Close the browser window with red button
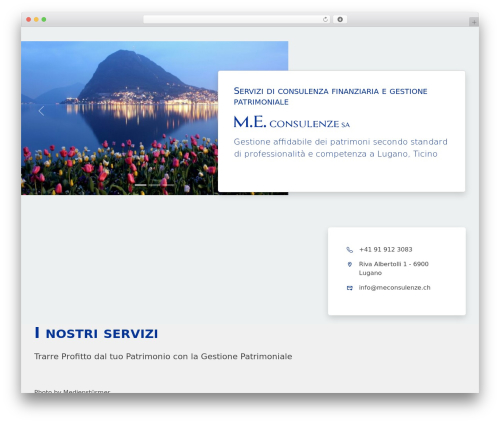This screenshot has width=500, height=423. pyautogui.click(x=29, y=20)
